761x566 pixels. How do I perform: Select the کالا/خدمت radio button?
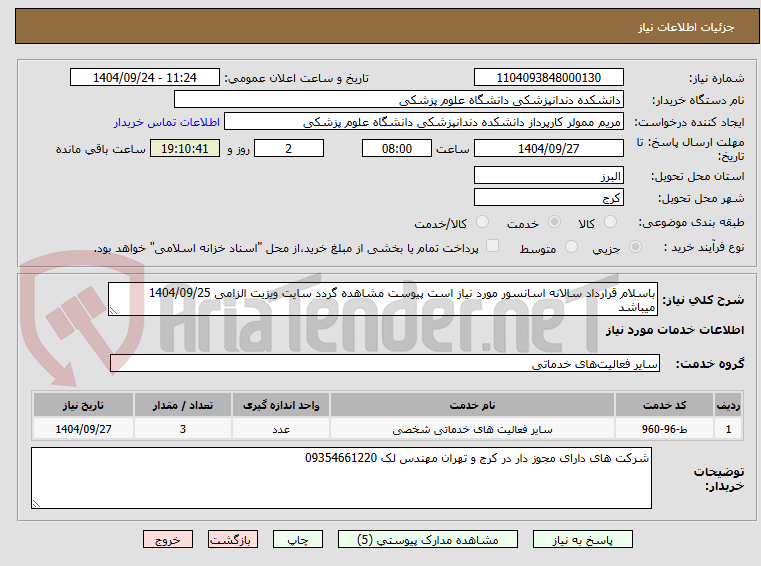pos(482,222)
